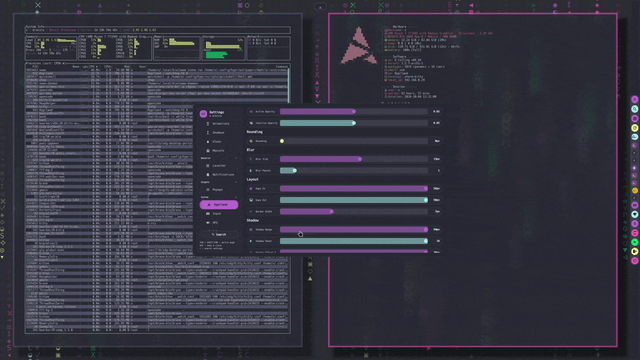The width and height of the screenshot is (640, 360).
Task: Click the Inactive Opacity row icon
Action: tap(251, 123)
